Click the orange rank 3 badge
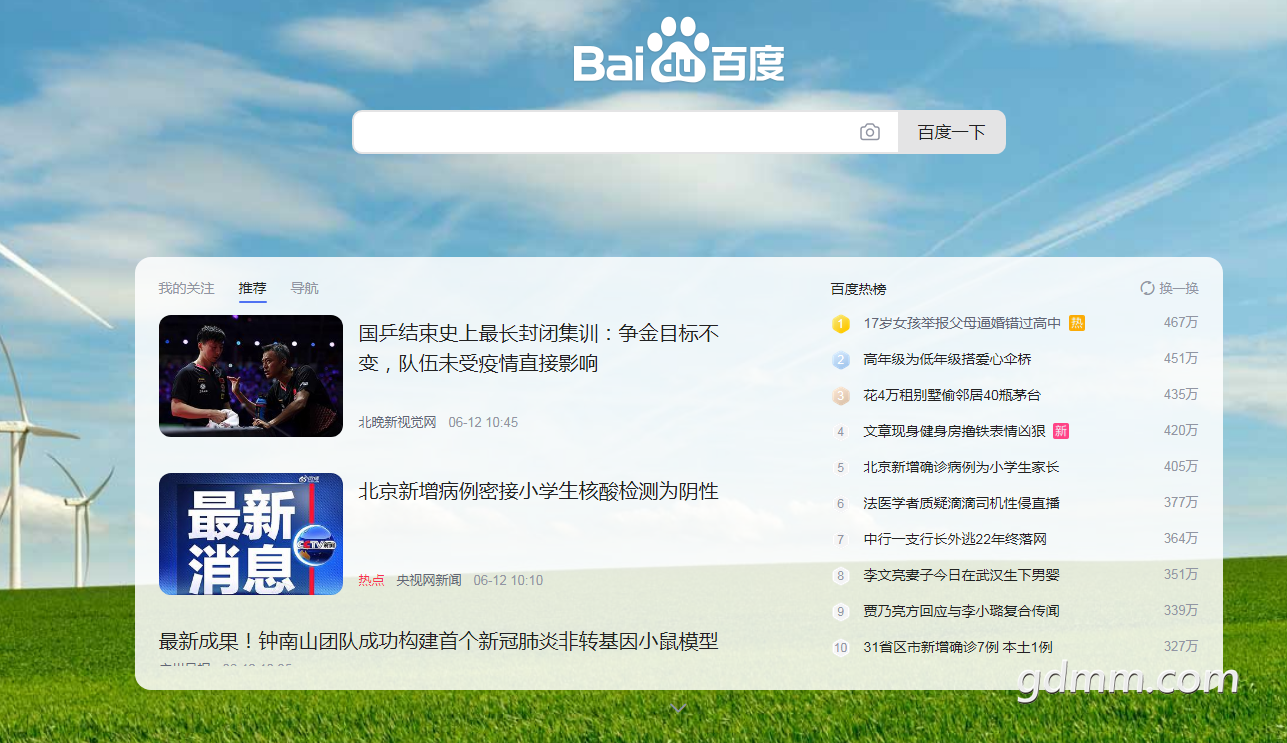This screenshot has width=1287, height=743. tap(841, 396)
